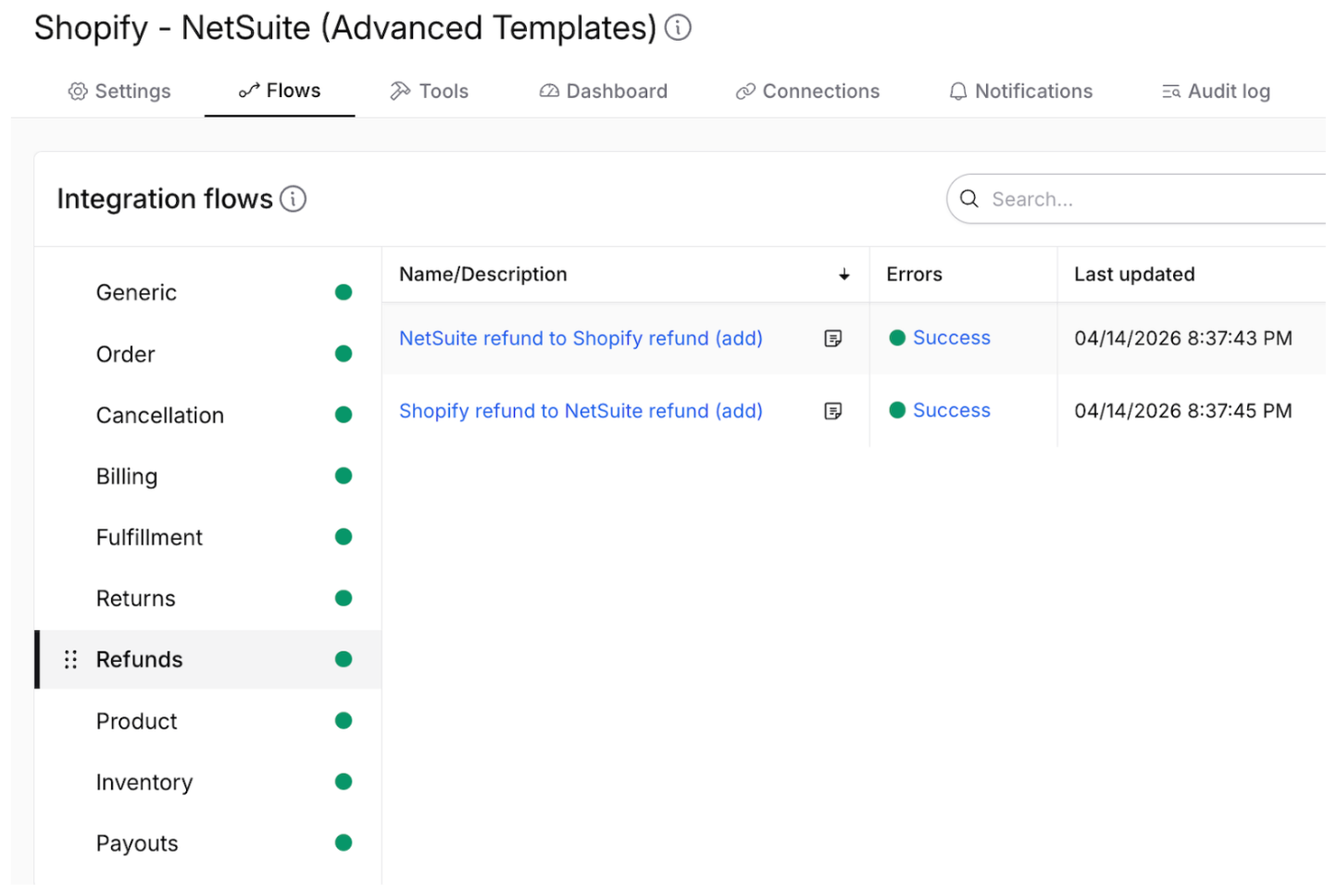Click the Shopify - NetSuite (Advanced Templates) title
1337x896 pixels.
[345, 29]
